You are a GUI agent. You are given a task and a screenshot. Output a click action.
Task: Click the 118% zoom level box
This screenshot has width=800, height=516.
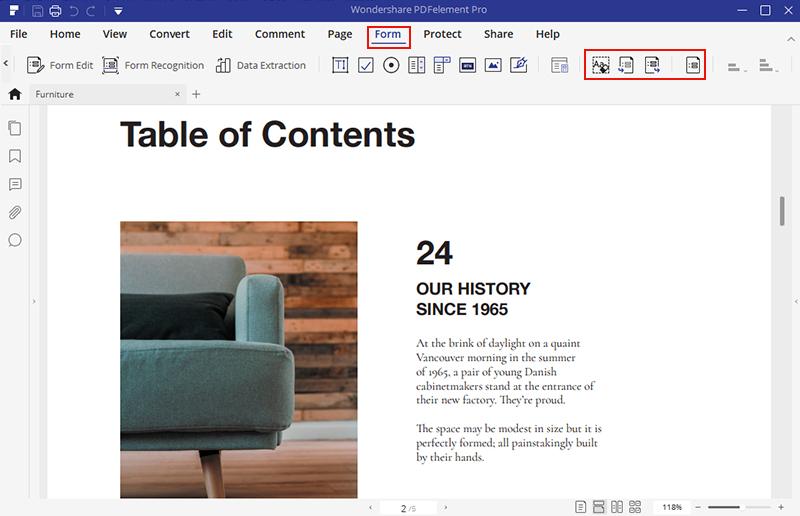coord(672,507)
